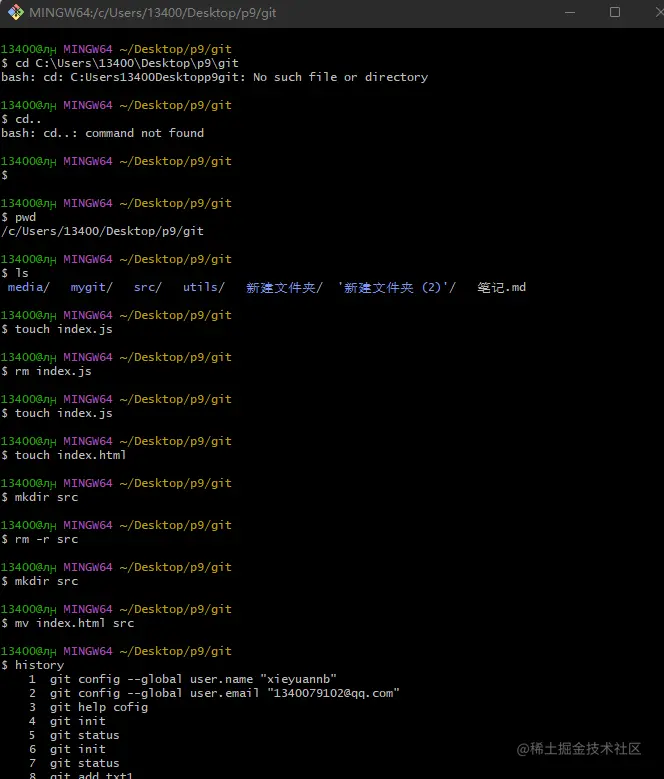Click the 新建文件夹/ directory without (2)
This screenshot has width=664, height=779.
pos(284,288)
